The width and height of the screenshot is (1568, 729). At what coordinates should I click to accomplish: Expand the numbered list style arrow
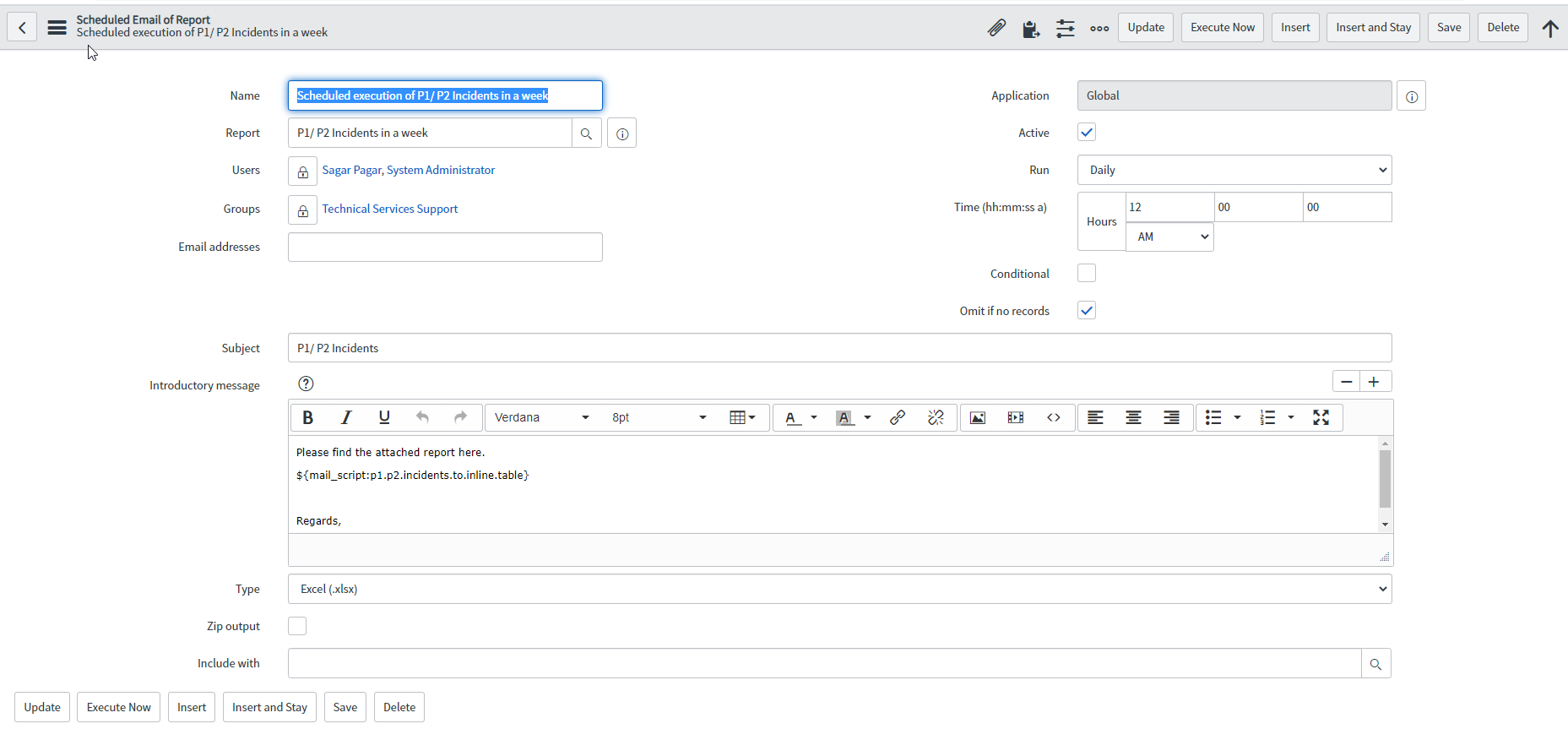tap(1291, 417)
